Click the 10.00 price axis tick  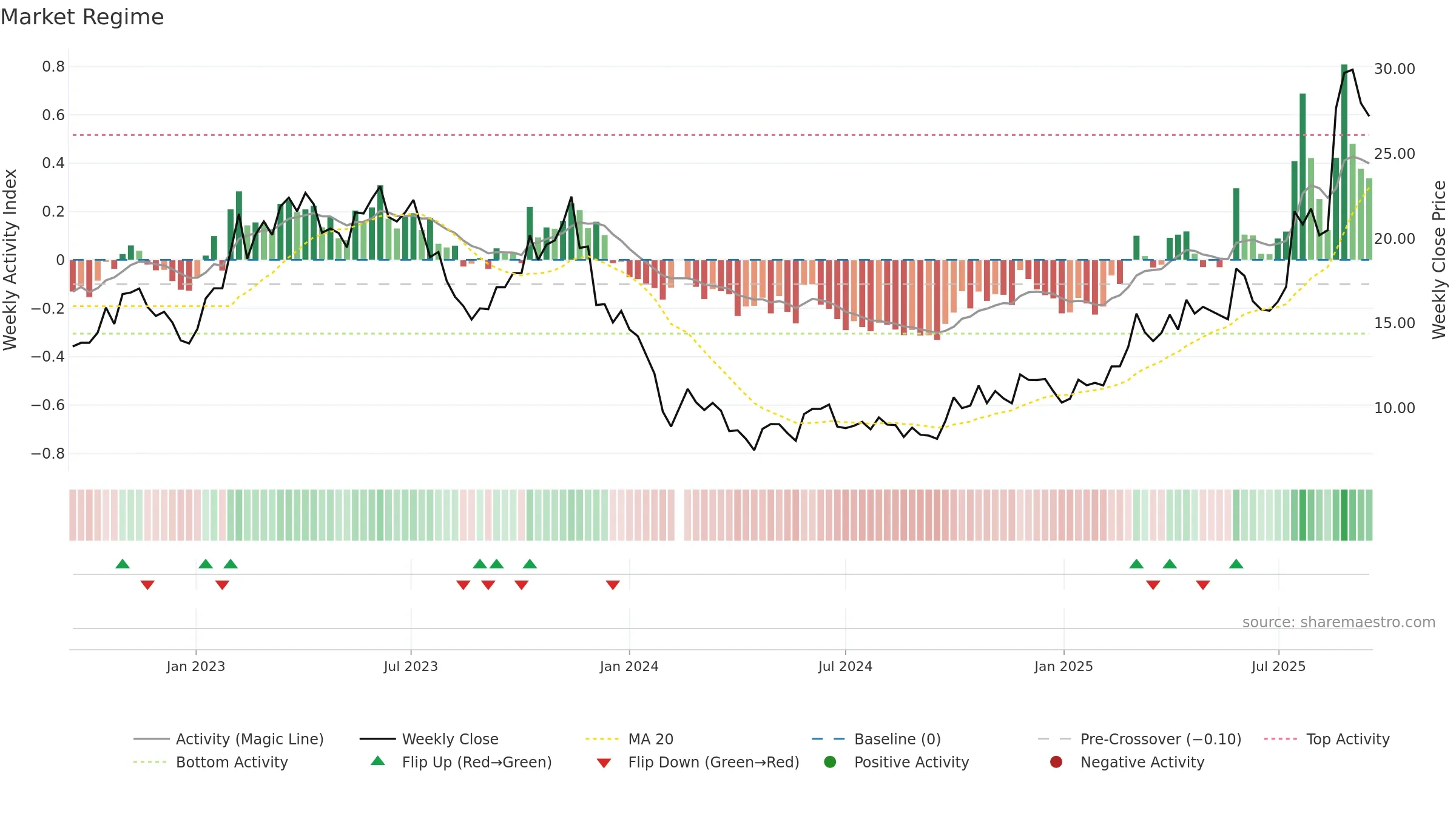(x=1395, y=408)
